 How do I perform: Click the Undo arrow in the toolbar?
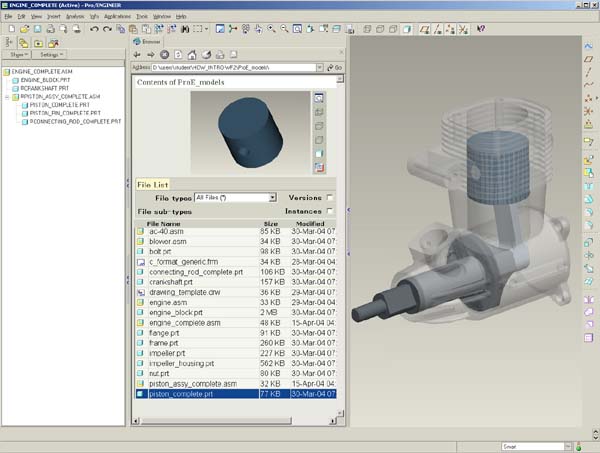click(x=94, y=29)
